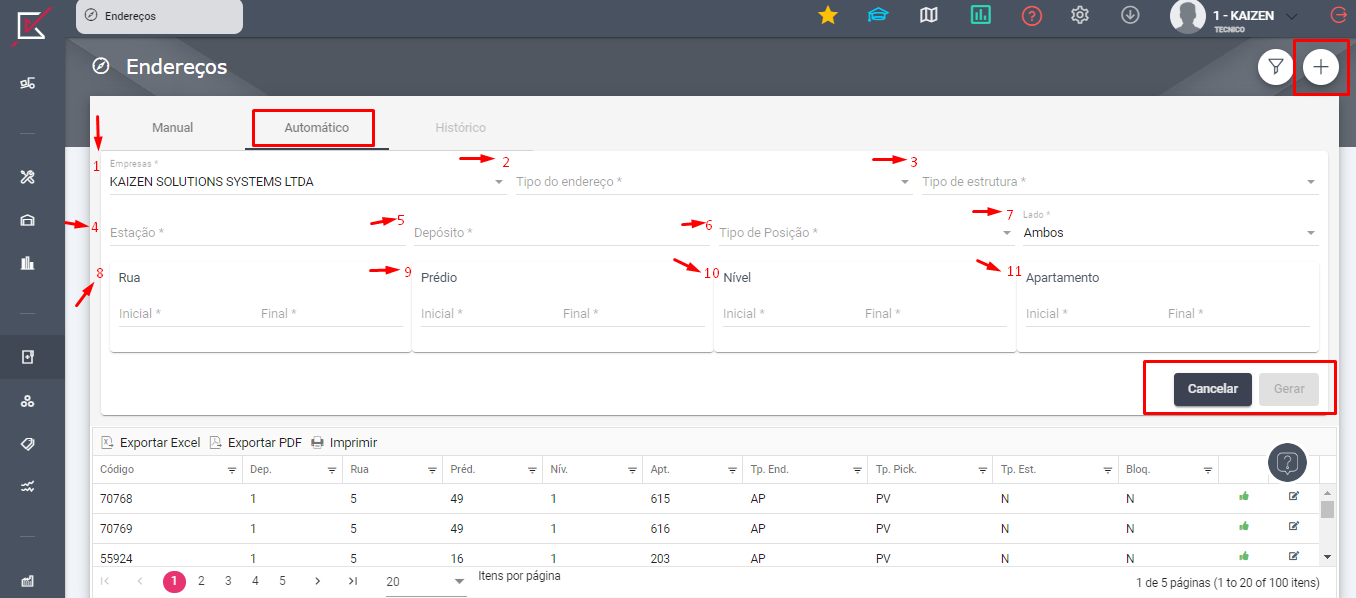The width and height of the screenshot is (1356, 598).
Task: Open the bar chart icon at sidebar bottom
Action: [28, 580]
